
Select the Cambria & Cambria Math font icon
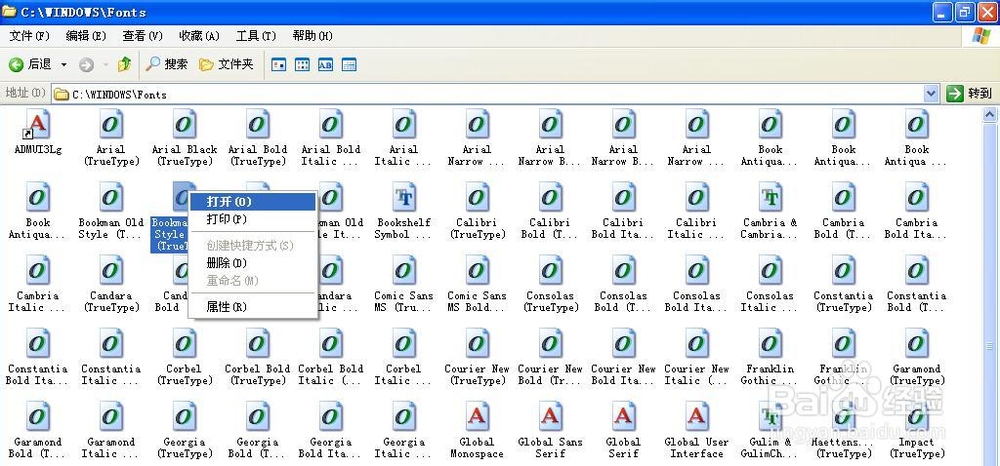[770, 198]
